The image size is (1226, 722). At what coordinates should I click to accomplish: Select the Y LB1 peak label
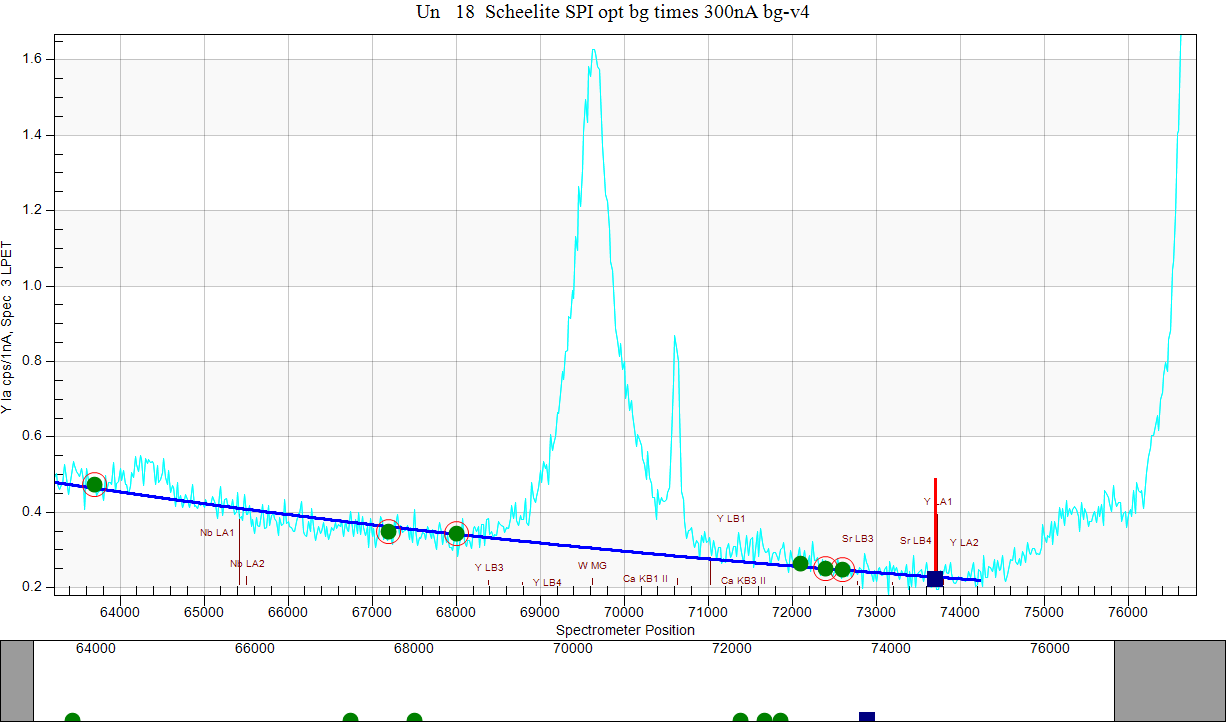[x=731, y=519]
